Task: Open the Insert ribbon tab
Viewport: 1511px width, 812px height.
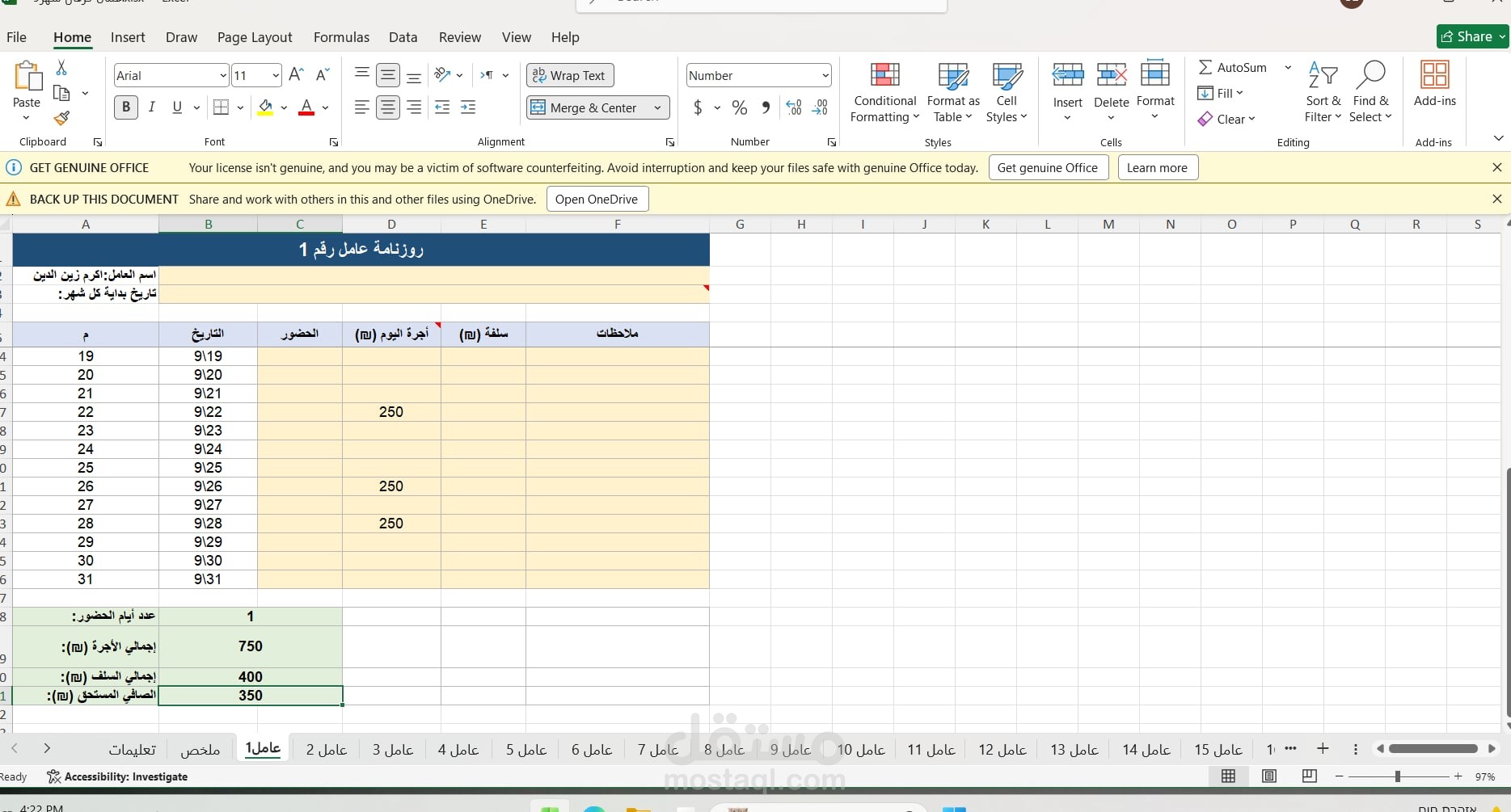Action: point(128,37)
